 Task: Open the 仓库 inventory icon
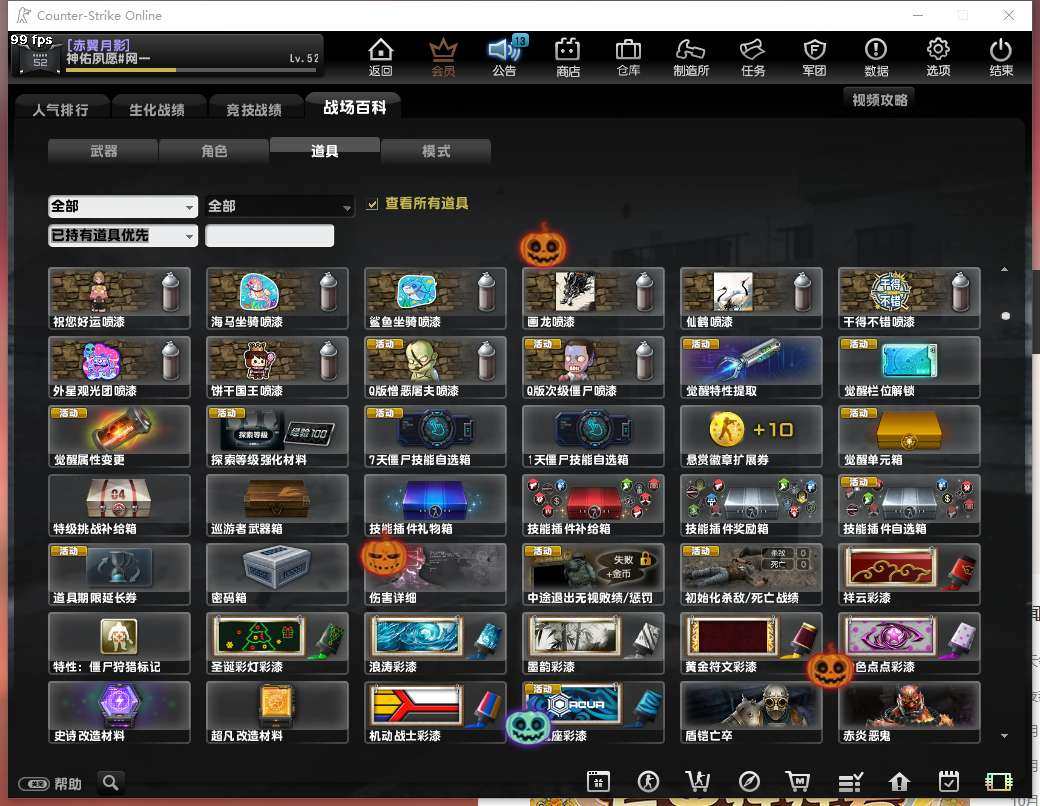point(628,57)
